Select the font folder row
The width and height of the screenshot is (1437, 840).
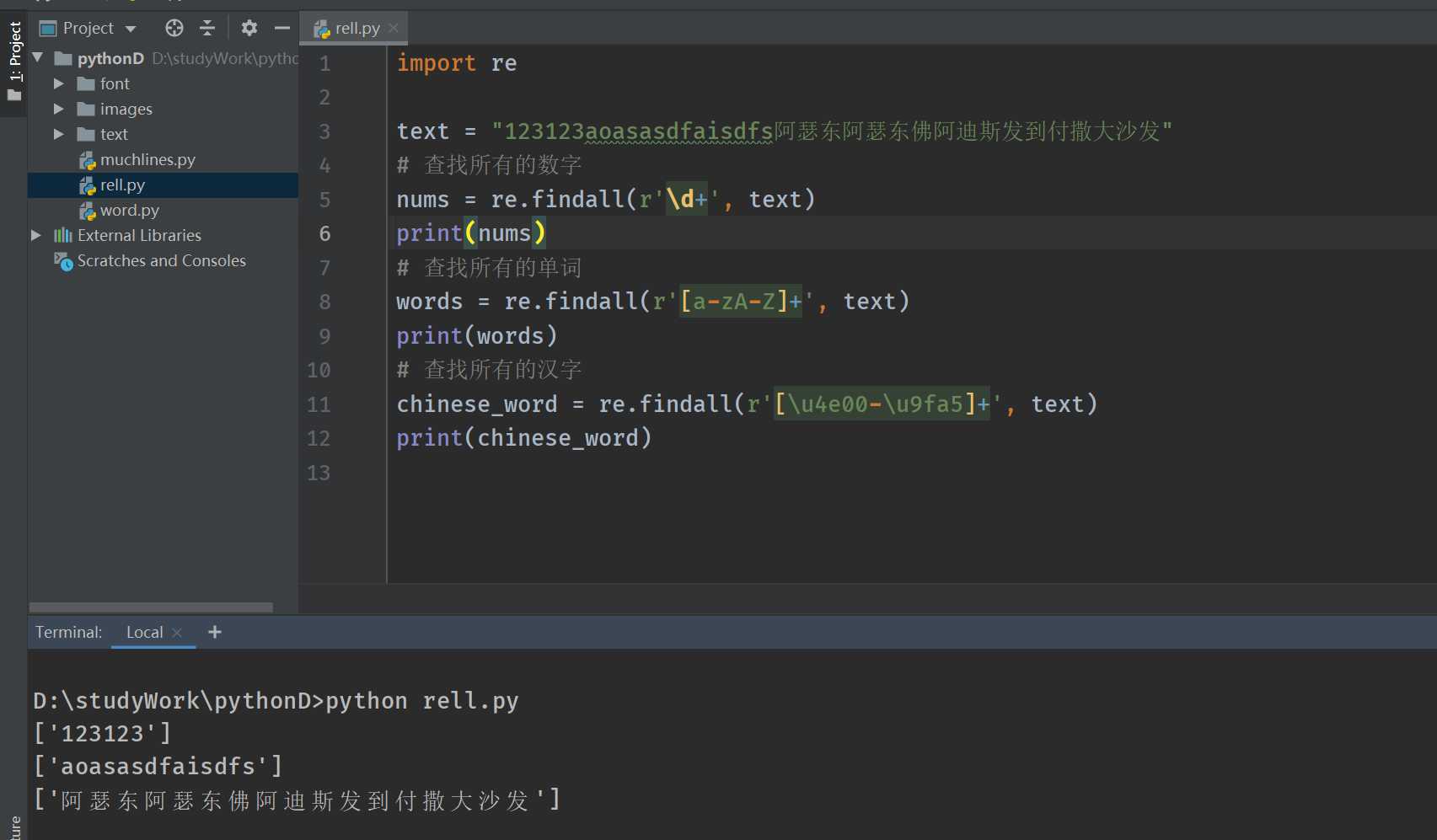pyautogui.click(x=163, y=83)
